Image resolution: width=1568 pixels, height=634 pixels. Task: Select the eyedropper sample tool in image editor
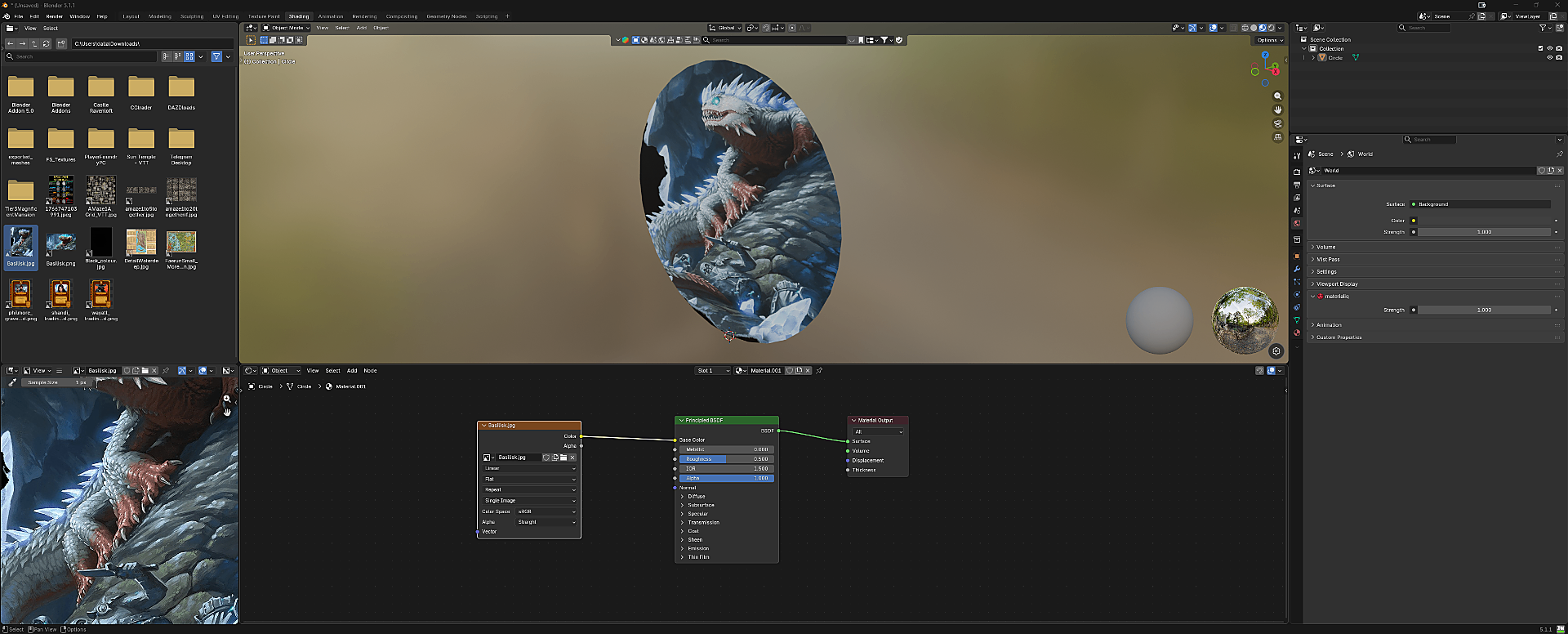pos(11,382)
